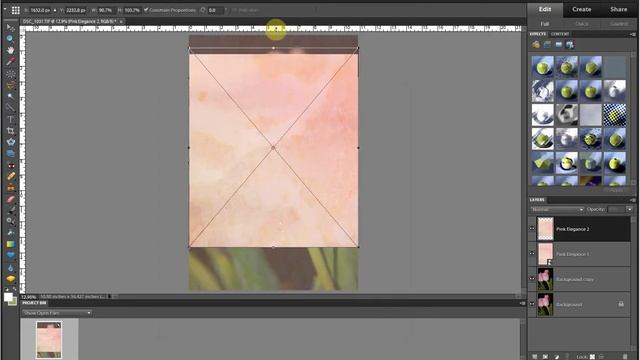Hide the Background copy layer
Screen dimensions: 640x360
[x=532, y=279]
